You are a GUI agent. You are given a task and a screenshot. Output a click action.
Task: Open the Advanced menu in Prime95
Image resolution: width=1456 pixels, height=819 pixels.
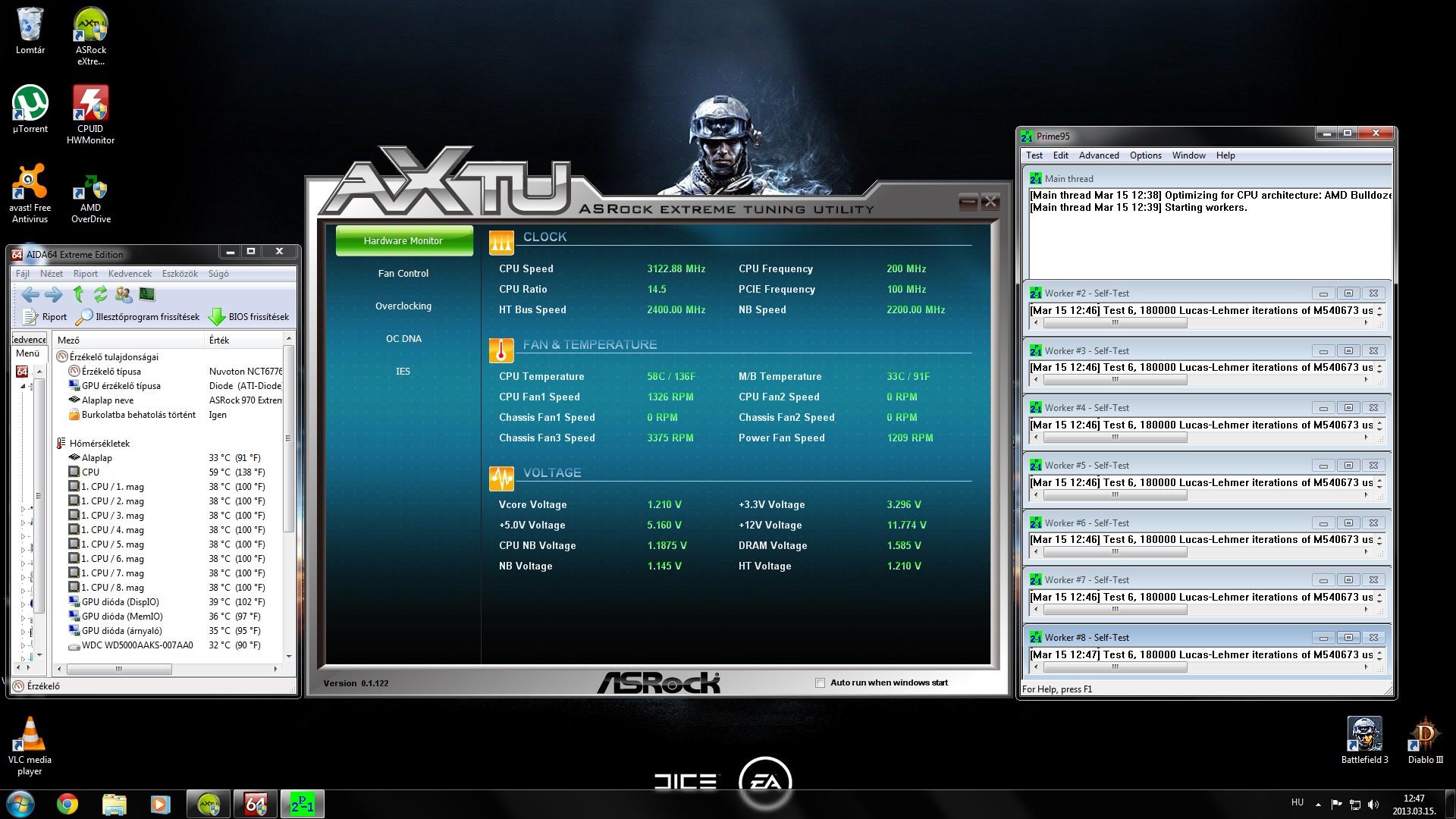coord(1099,155)
